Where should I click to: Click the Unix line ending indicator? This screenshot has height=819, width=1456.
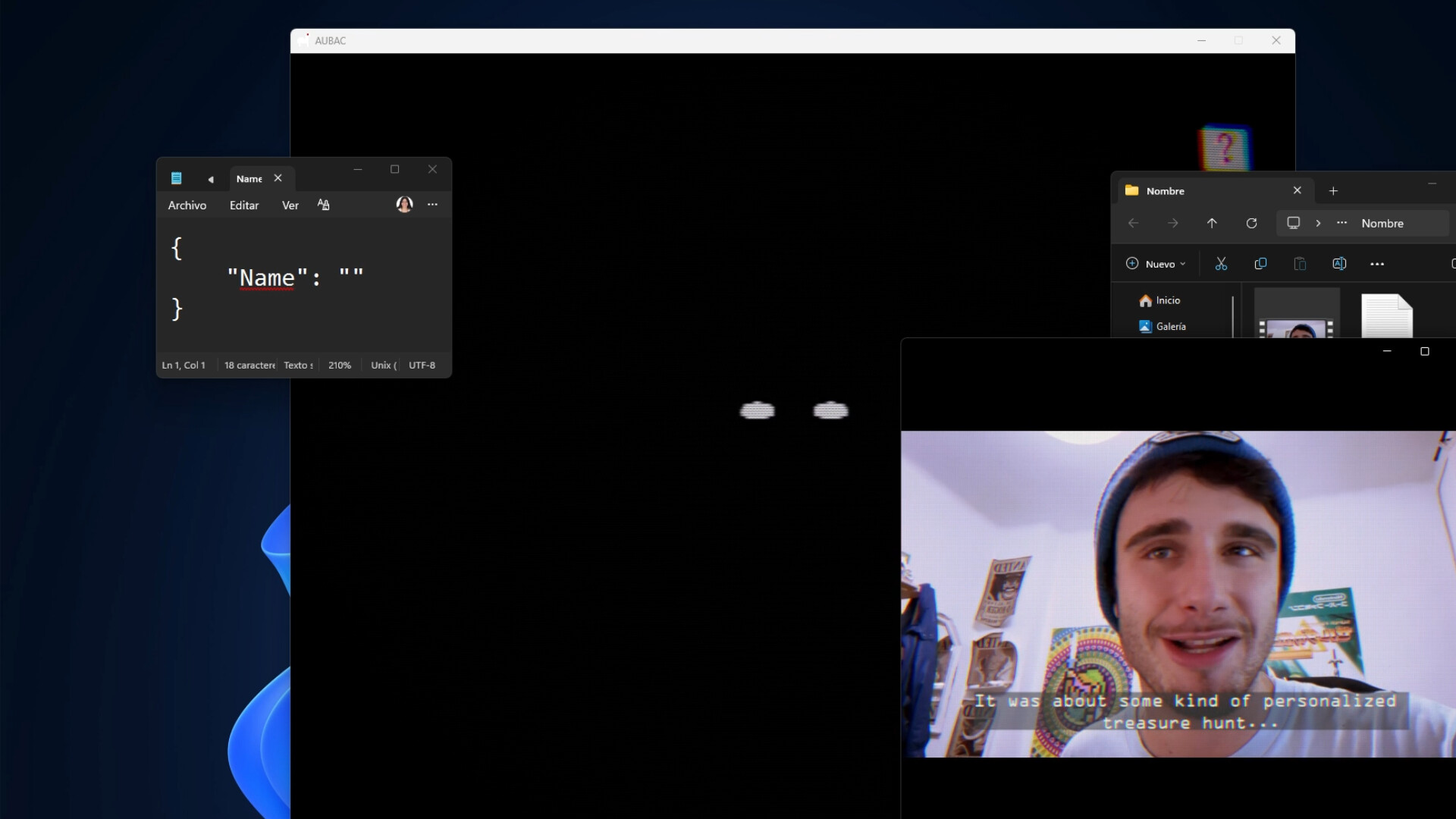384,366
